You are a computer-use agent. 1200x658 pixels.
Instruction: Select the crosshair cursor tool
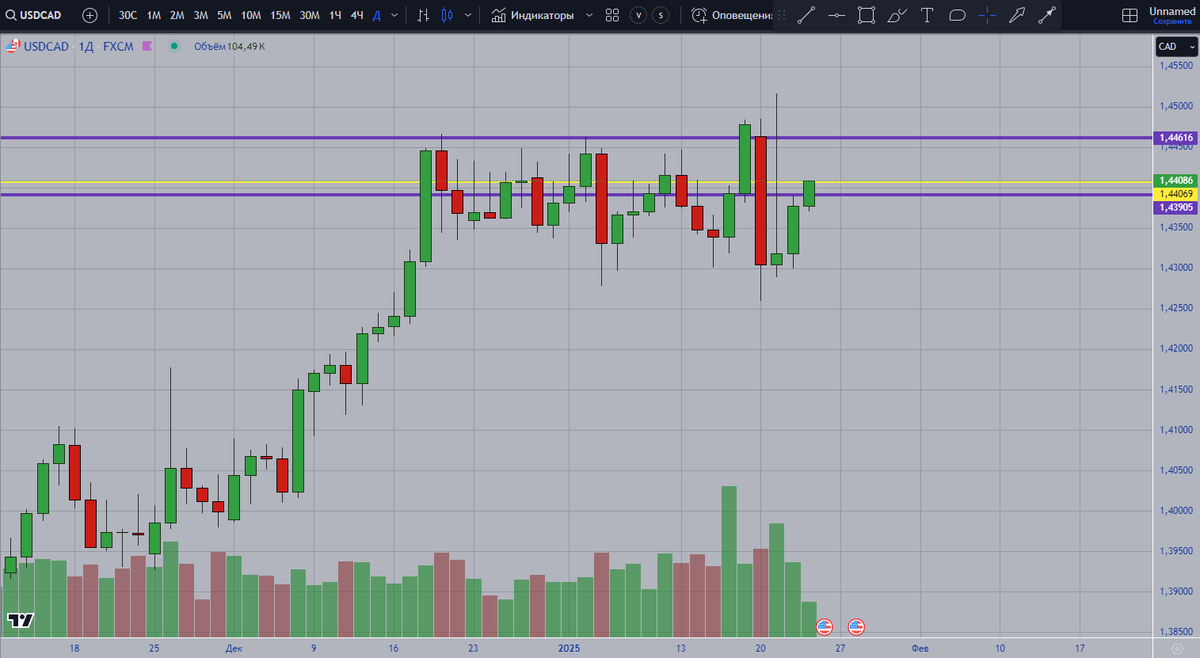coord(987,15)
